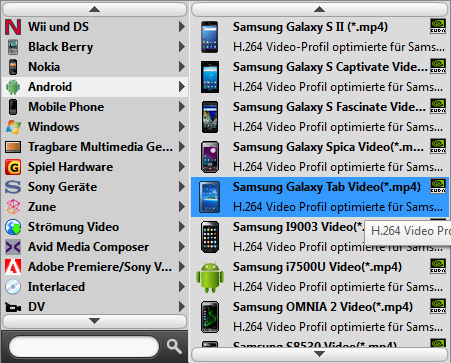Click the Tragbare Multimedia device icon
451x363 pixels.
pyautogui.click(x=13, y=147)
